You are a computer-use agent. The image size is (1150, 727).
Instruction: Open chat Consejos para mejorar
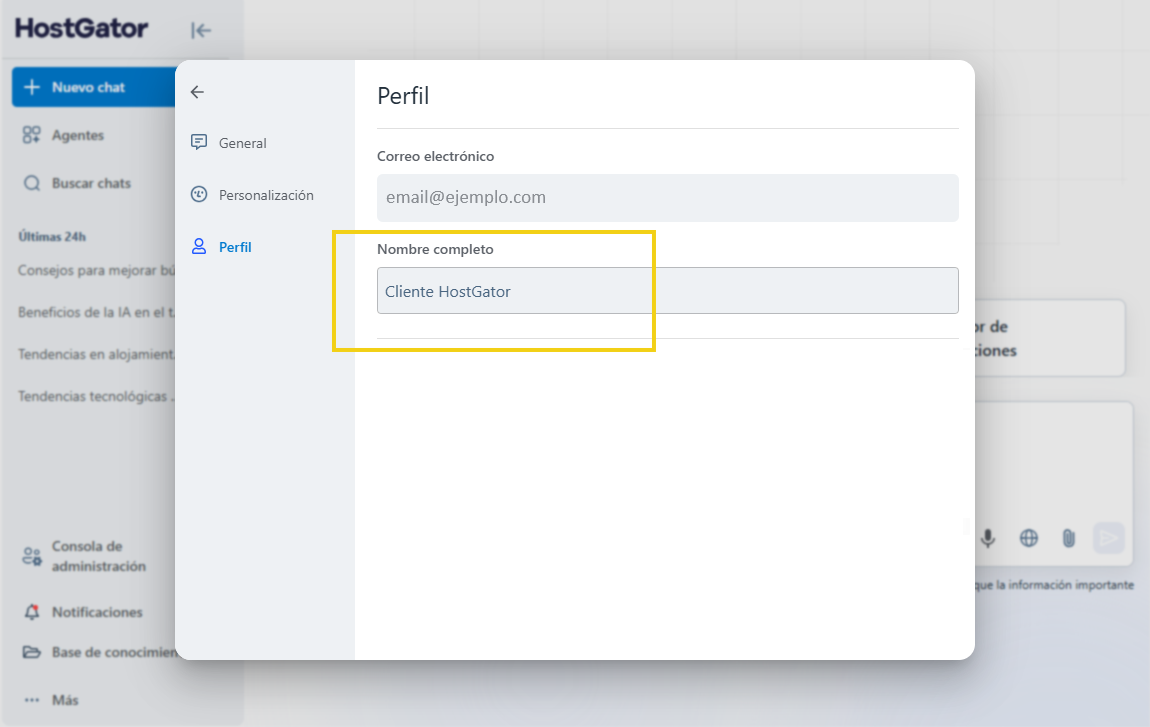pos(96,271)
